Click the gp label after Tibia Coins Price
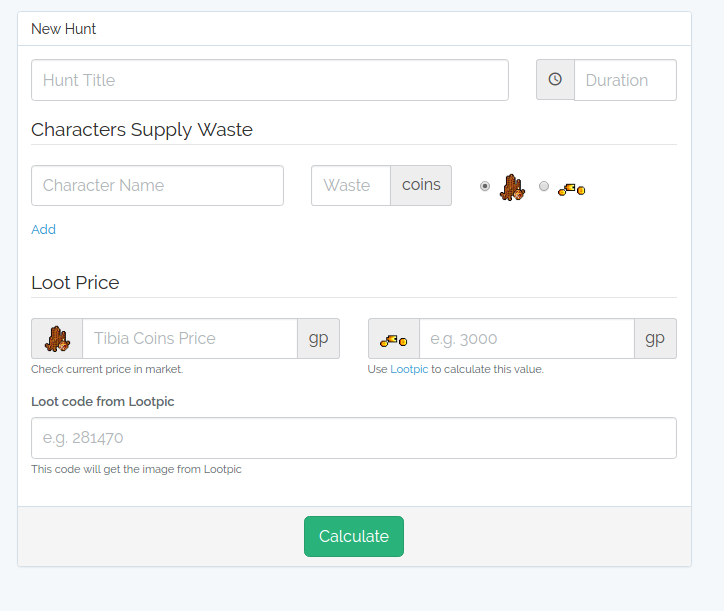 [318, 339]
